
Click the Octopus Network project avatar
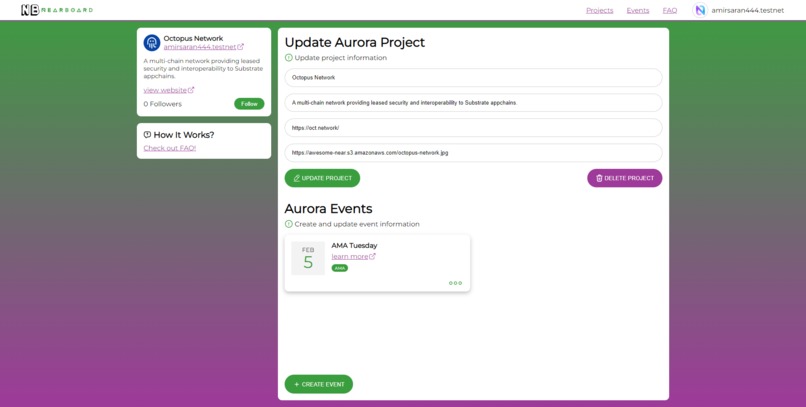pos(152,43)
